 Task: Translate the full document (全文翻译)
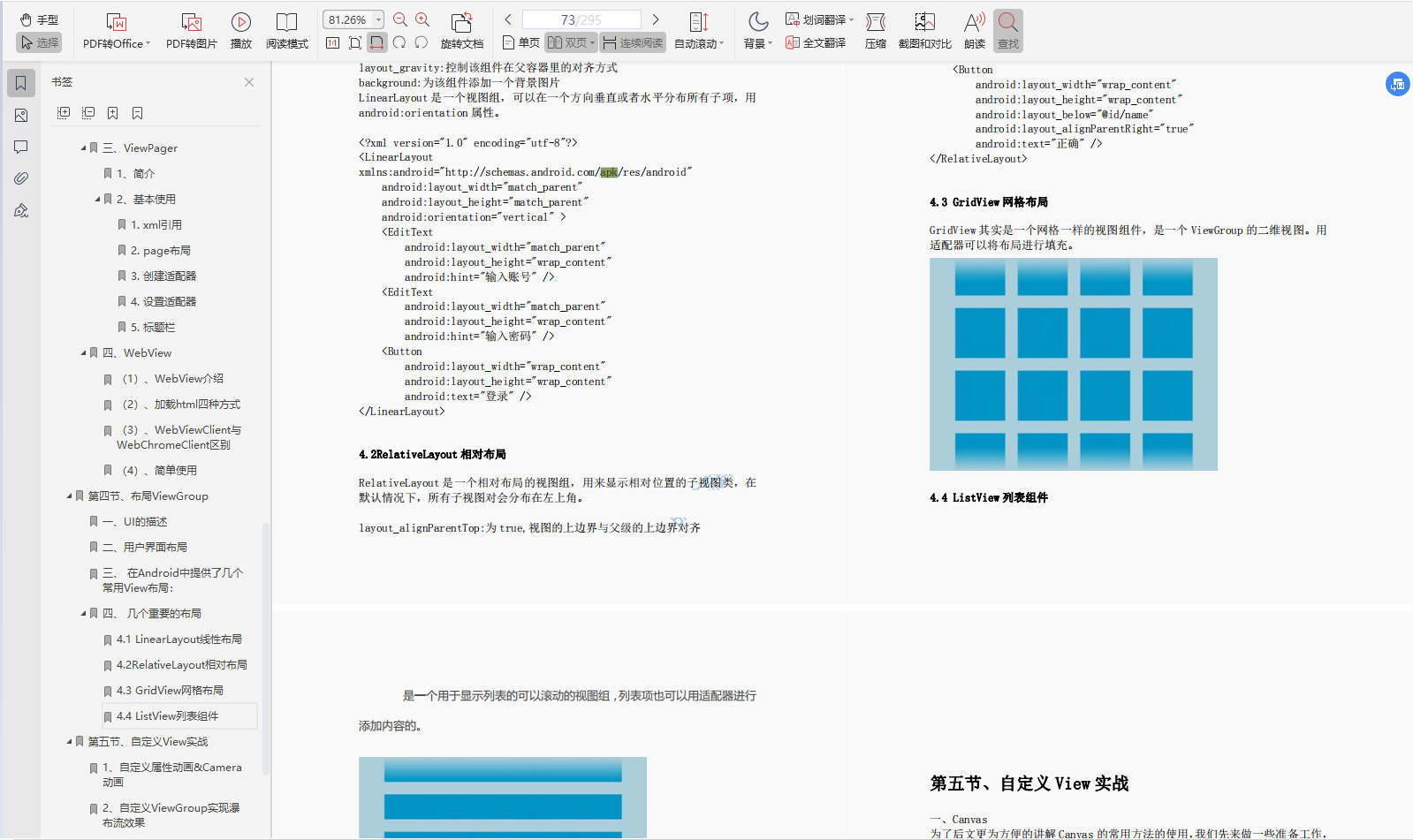pyautogui.click(x=816, y=42)
